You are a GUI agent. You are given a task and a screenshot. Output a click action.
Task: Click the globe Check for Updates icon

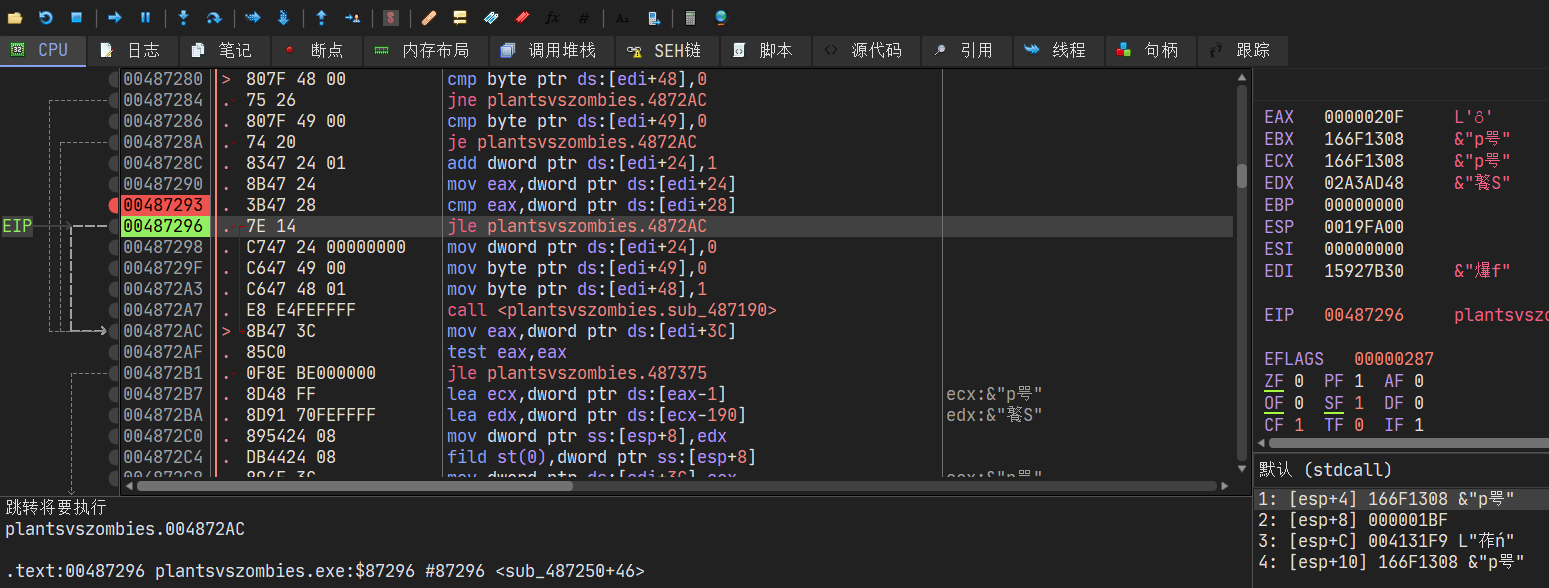[721, 18]
